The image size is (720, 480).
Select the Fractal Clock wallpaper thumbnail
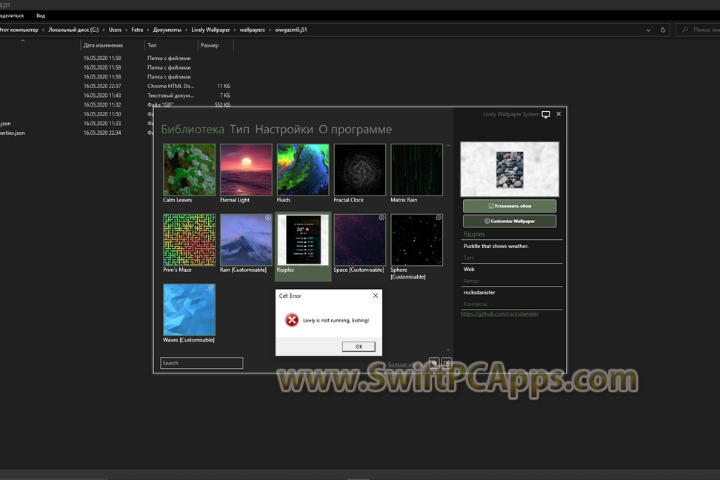360,170
